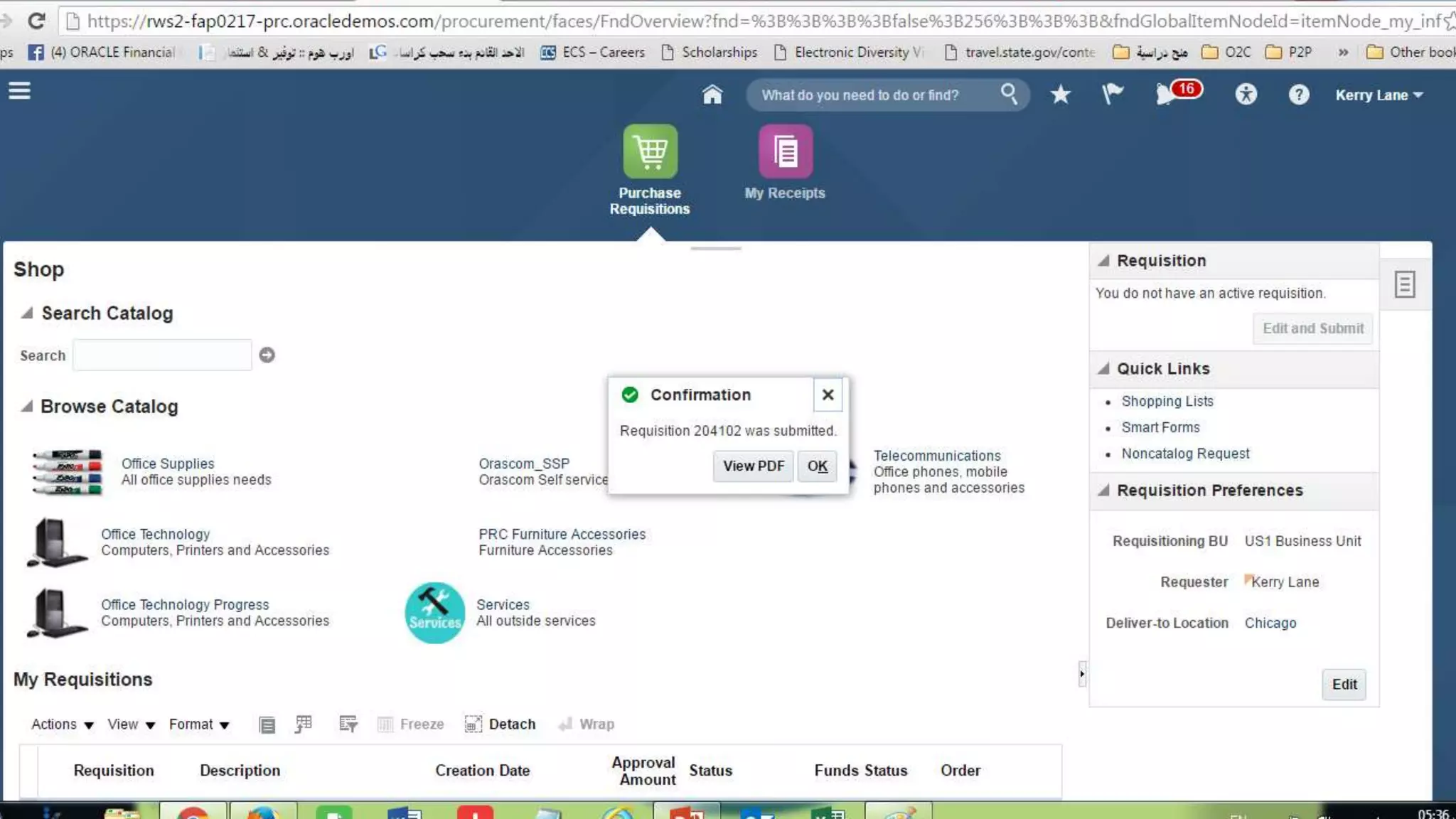Open ORACLE Financial Facebook bookmark
1456x819 pixels.
coord(102,52)
